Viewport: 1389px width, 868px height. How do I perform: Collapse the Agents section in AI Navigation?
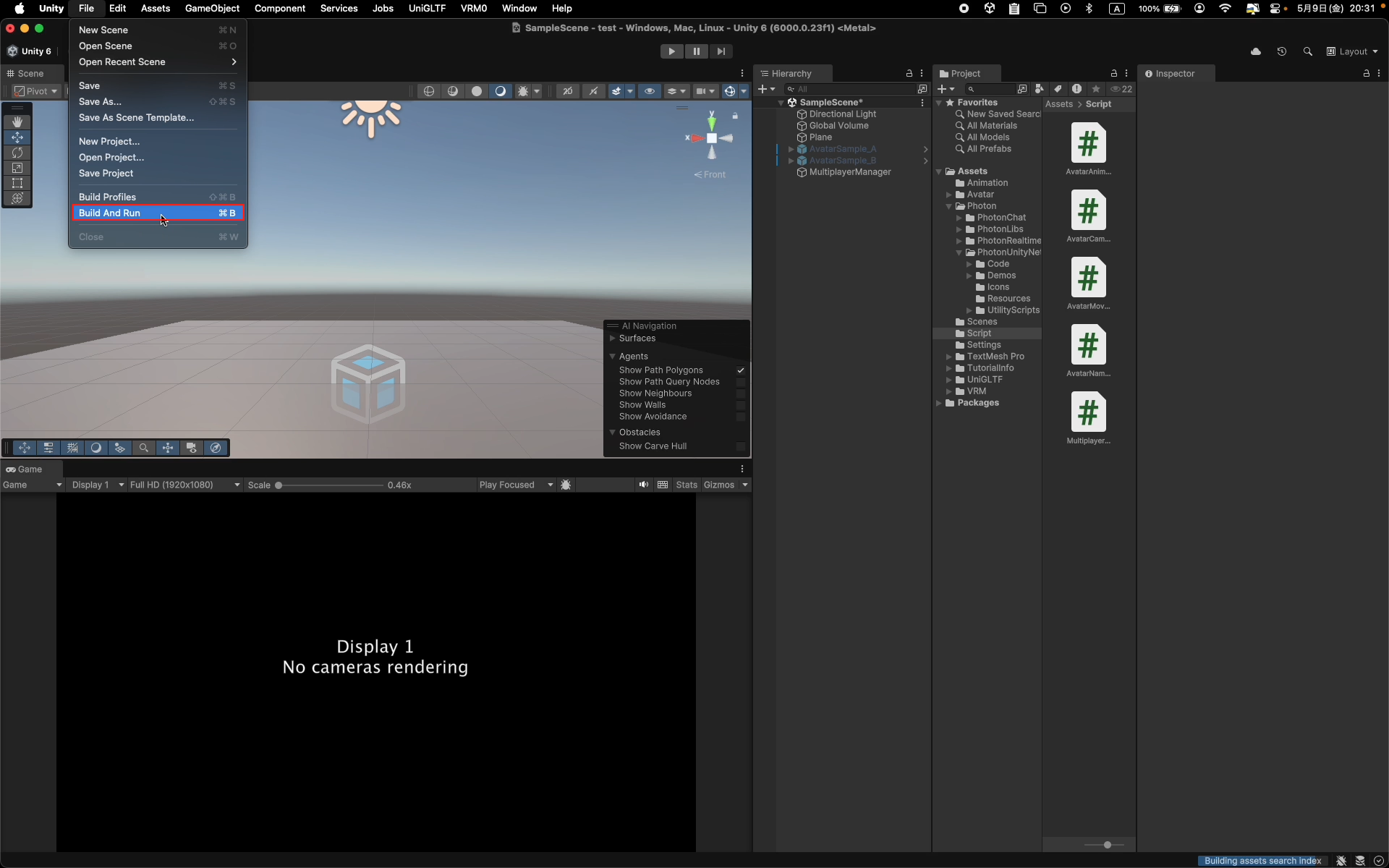coord(612,357)
